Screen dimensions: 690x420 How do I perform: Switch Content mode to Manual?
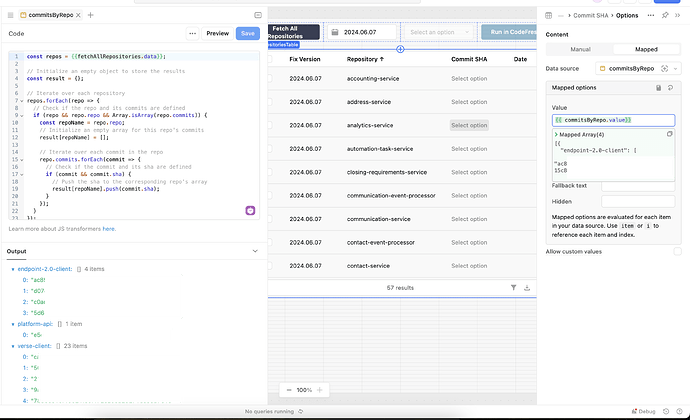click(x=580, y=49)
